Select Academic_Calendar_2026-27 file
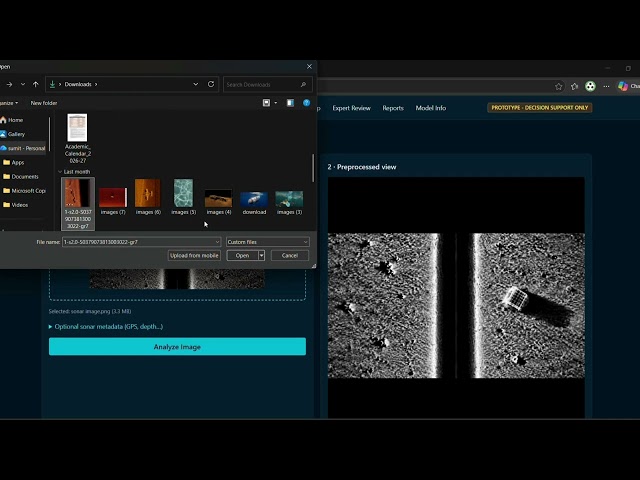The image size is (640, 480). [x=78, y=138]
